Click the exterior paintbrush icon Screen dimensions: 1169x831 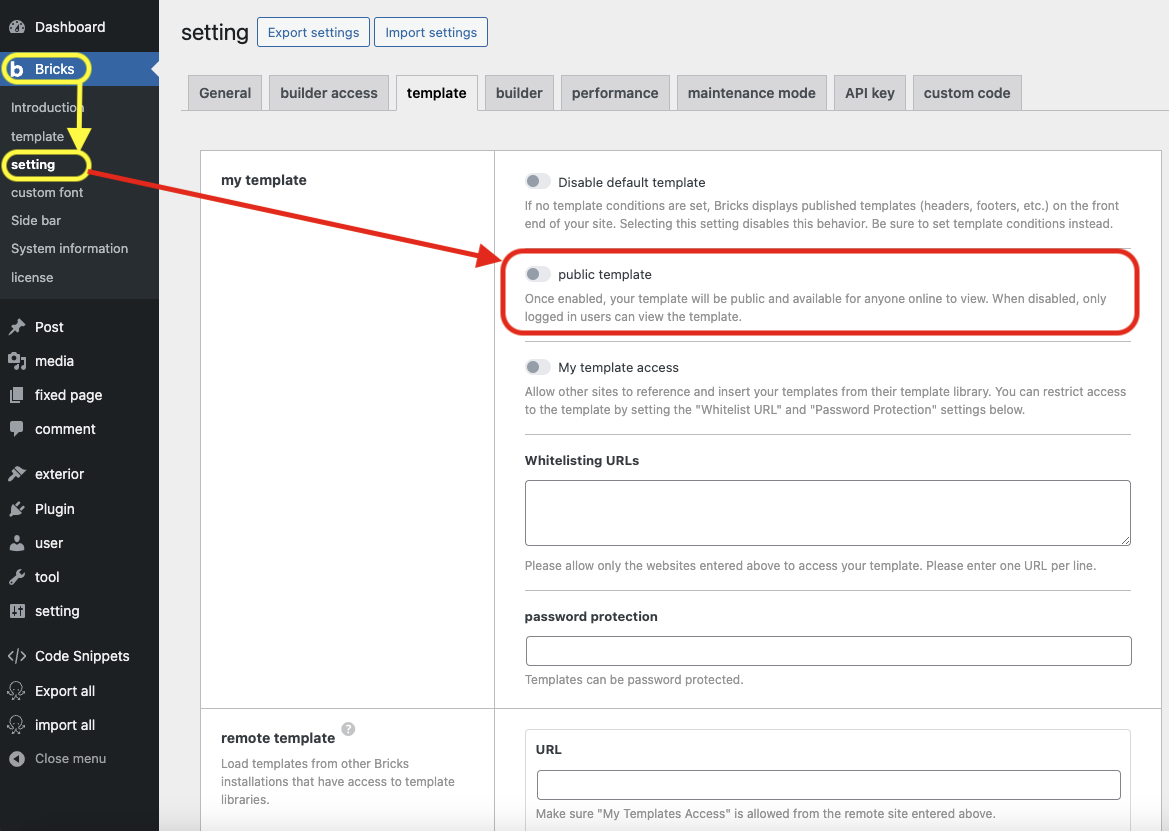(x=17, y=474)
